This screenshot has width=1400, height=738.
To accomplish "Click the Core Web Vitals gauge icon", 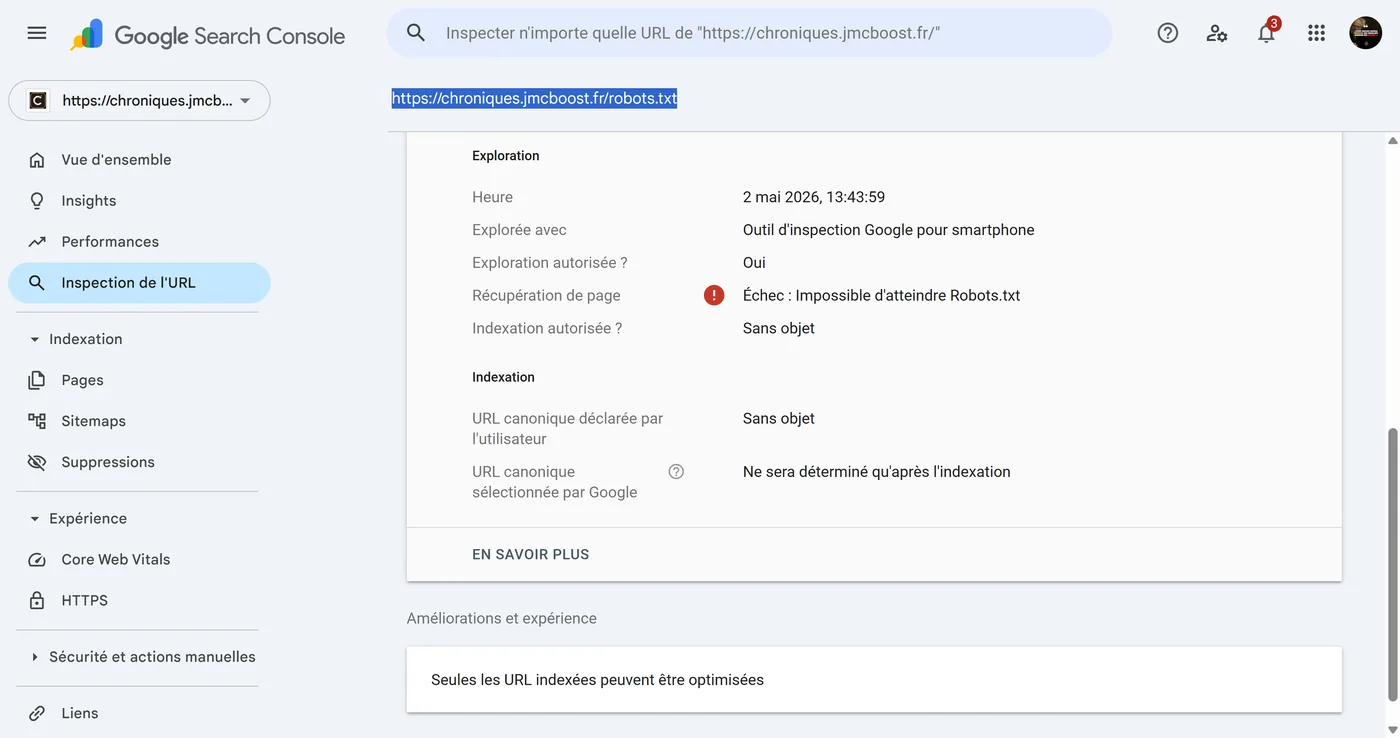I will [x=37, y=560].
